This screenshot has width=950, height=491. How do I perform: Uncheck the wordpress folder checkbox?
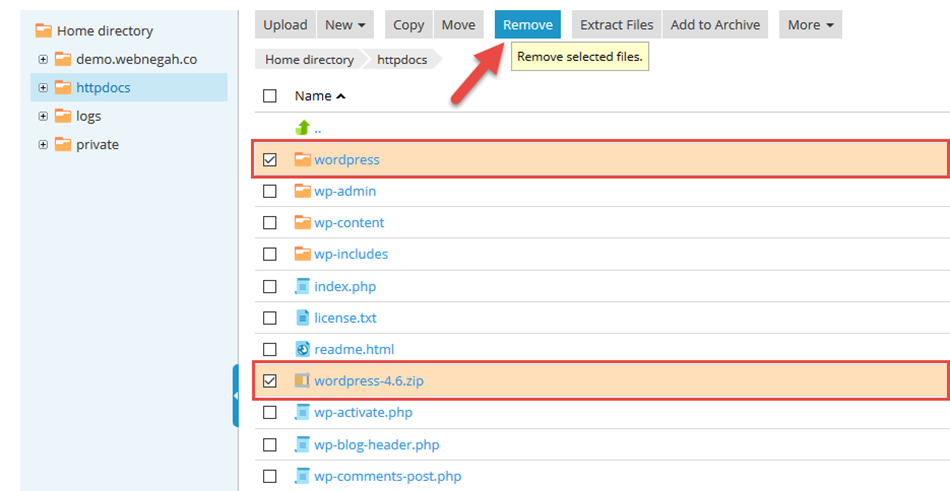coord(269,160)
